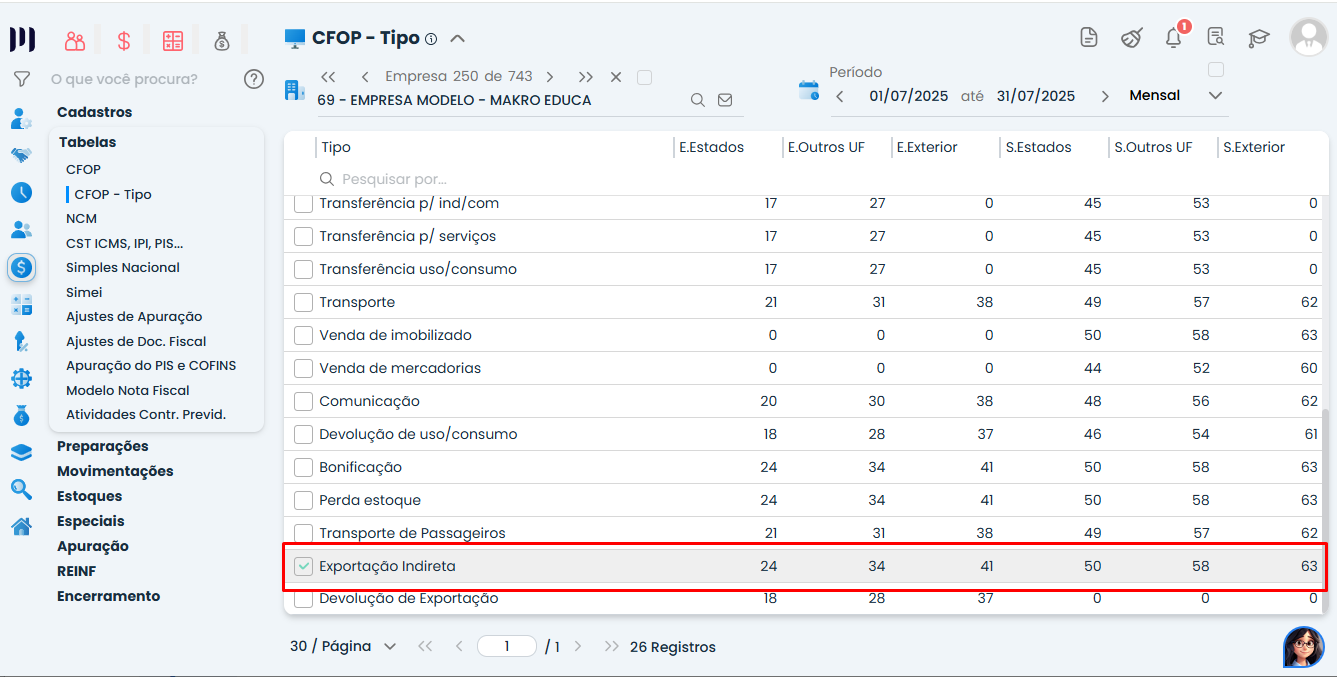Clear company selection with X button
The height and width of the screenshot is (677, 1337).
[x=616, y=77]
